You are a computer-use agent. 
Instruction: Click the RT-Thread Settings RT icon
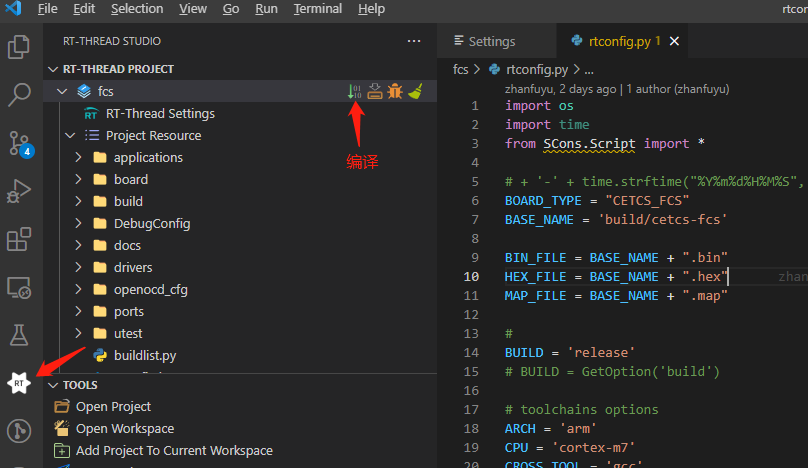91,114
